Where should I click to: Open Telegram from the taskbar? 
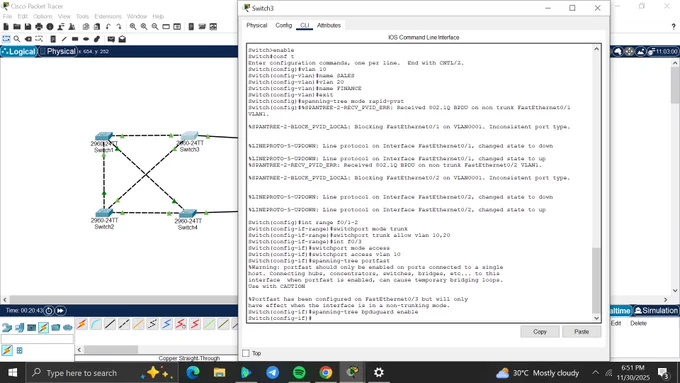(x=272, y=373)
